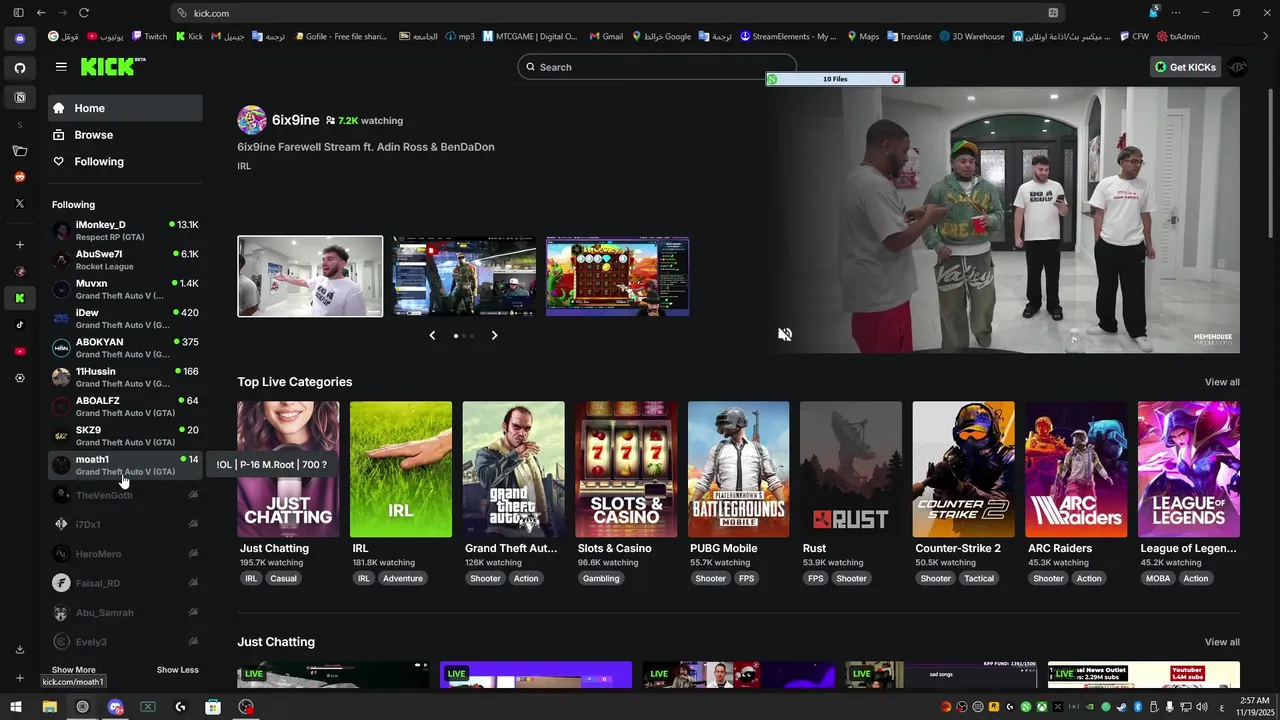
Task: Open Reddit in browser sidebar
Action: 20,177
